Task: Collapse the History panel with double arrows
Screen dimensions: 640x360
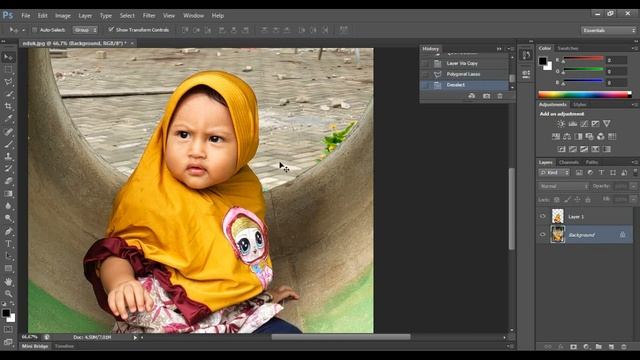Action: tap(499, 49)
